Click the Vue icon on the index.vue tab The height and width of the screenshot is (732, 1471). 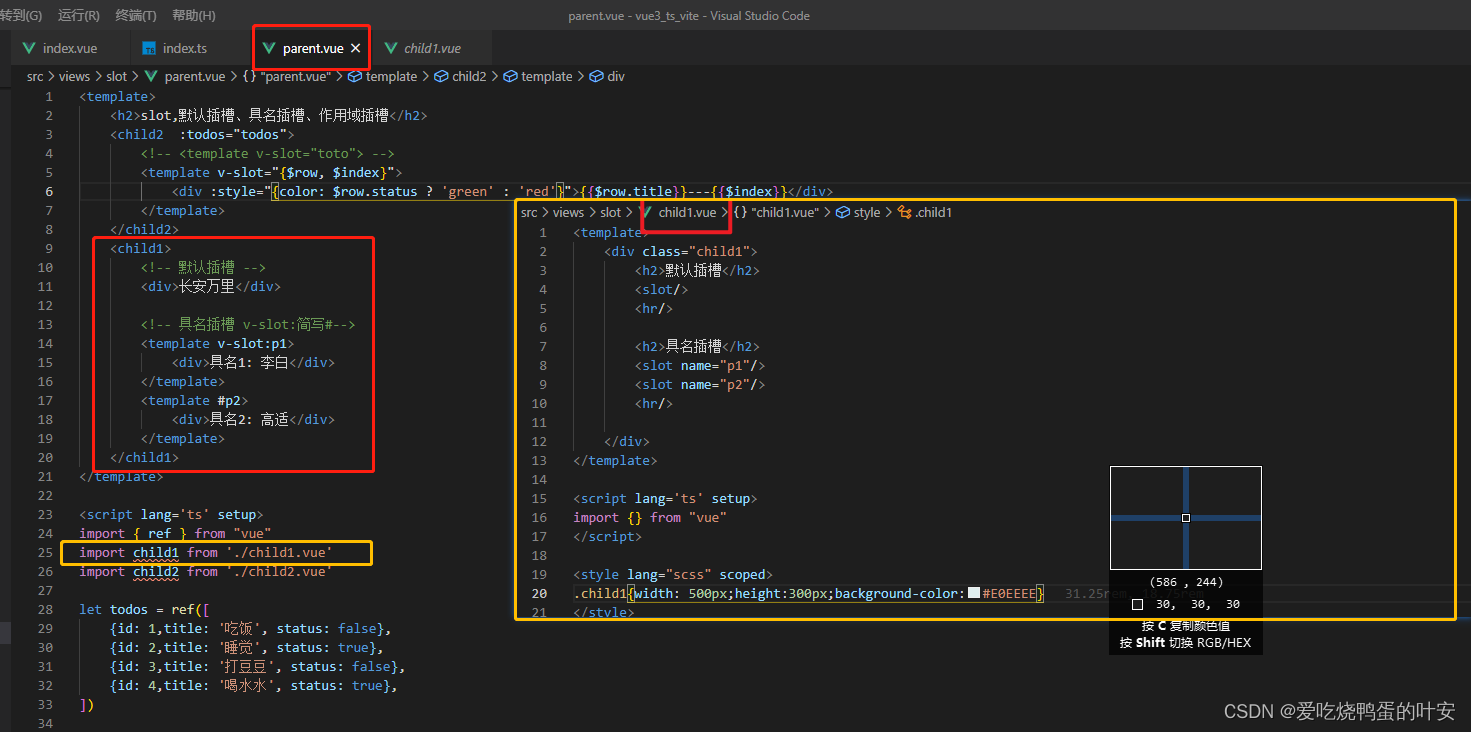click(x=28, y=48)
